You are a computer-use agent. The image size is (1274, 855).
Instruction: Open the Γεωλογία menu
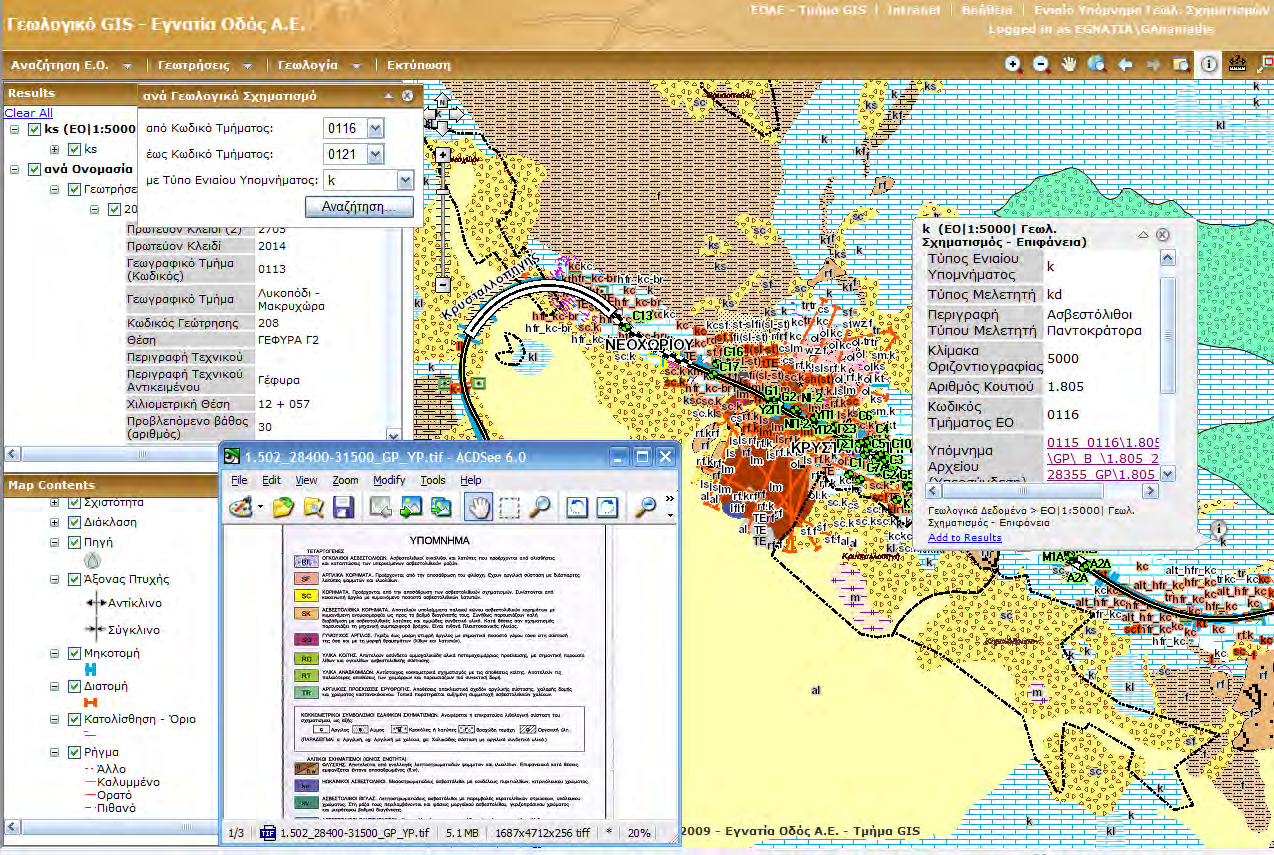(x=321, y=65)
